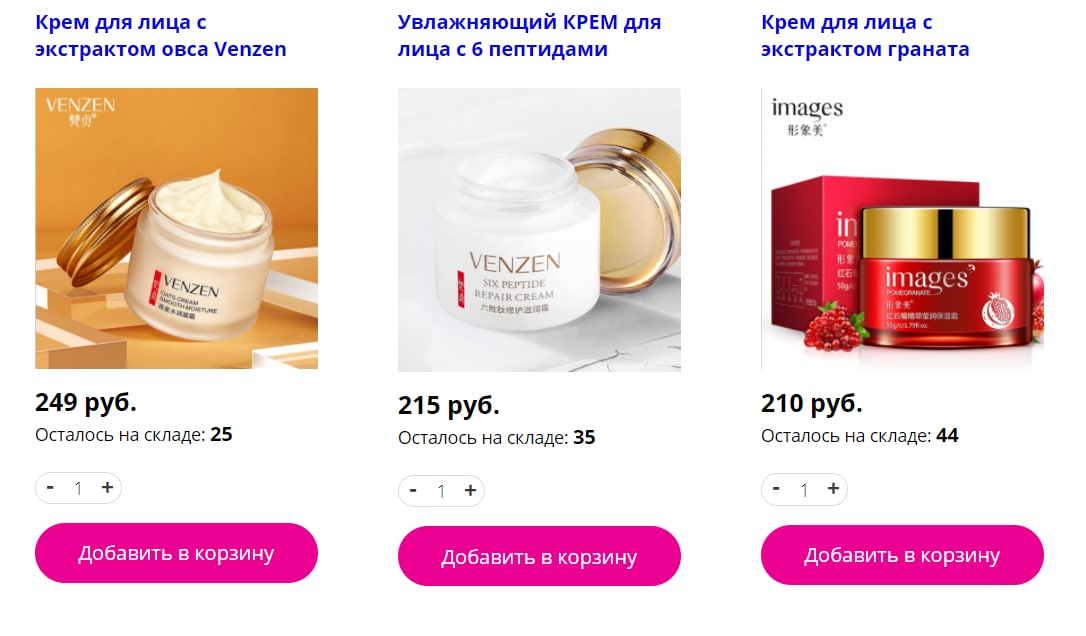This screenshot has height=636, width=1086.
Task: Add the 249 руб. oat cream to cart
Action: (x=177, y=553)
